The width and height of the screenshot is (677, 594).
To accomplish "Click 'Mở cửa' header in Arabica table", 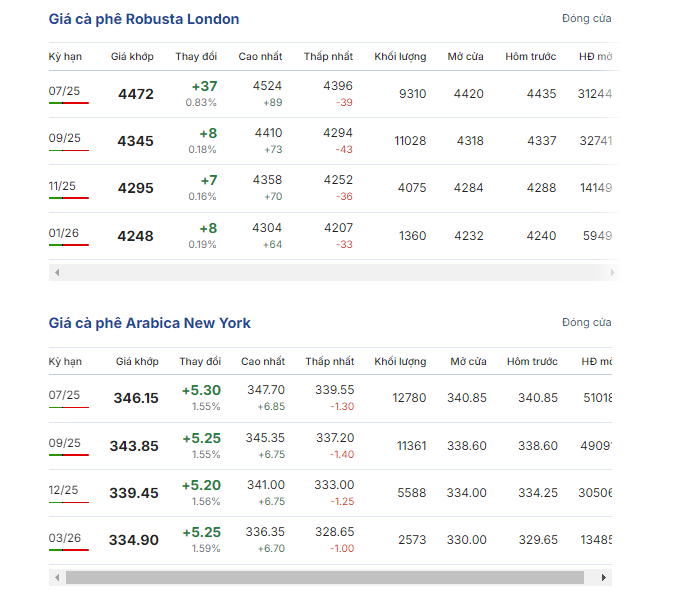I will click(468, 361).
